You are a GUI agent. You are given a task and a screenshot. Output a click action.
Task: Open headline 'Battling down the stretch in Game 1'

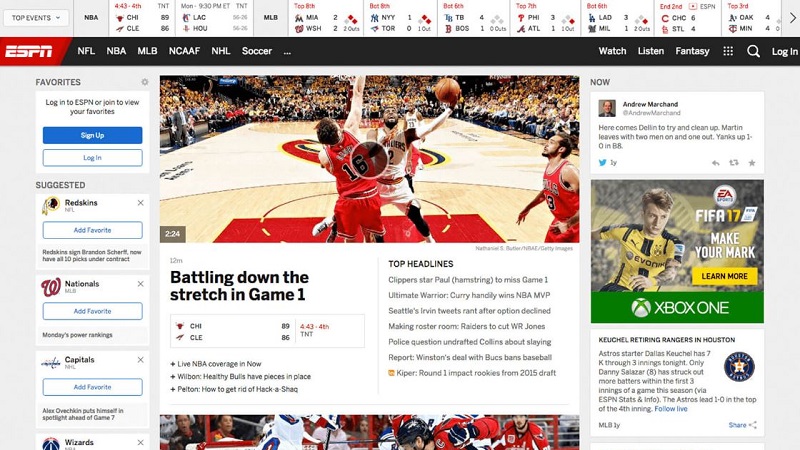tap(239, 286)
